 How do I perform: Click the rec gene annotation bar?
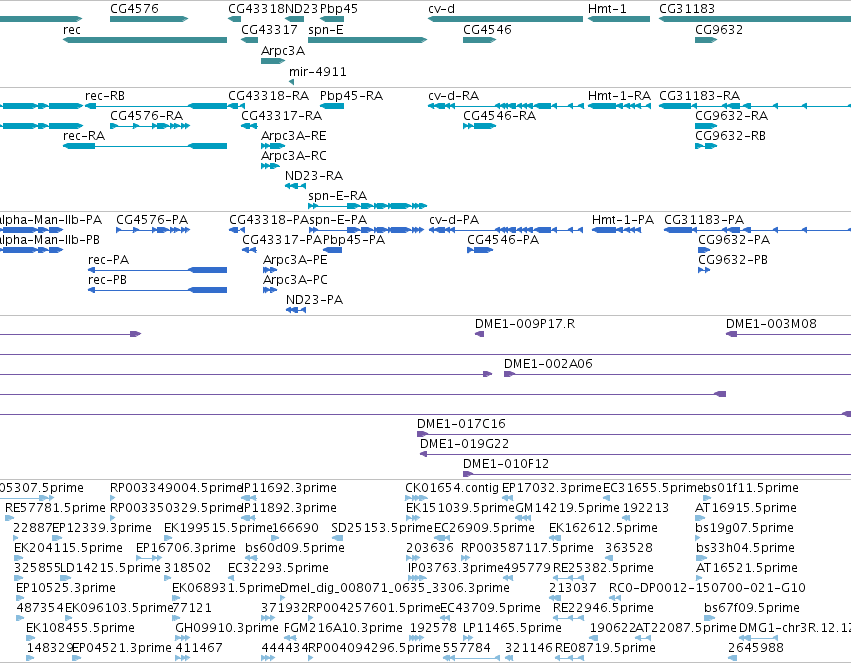pos(145,40)
